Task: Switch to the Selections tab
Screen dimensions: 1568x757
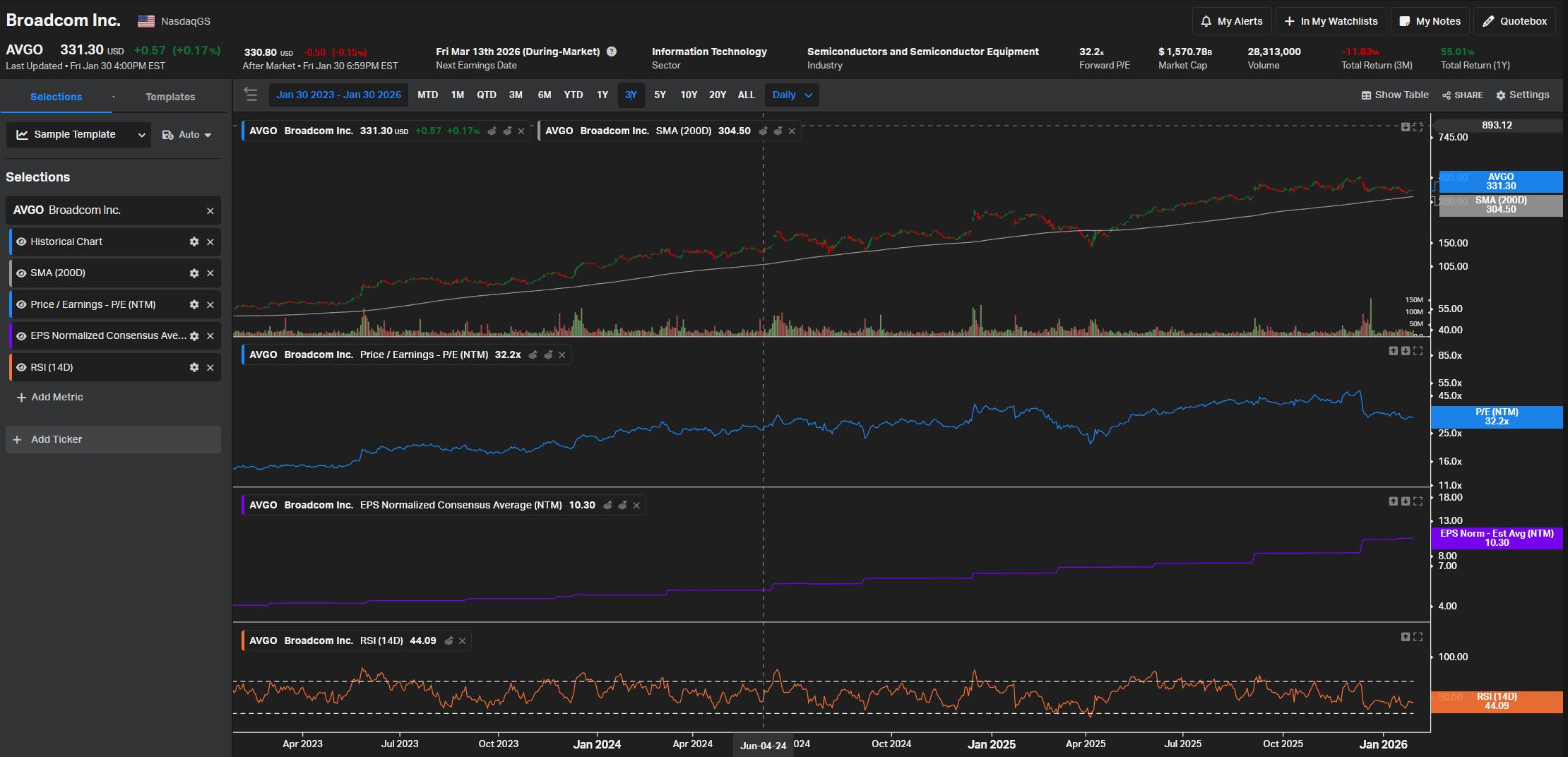Action: 57,97
